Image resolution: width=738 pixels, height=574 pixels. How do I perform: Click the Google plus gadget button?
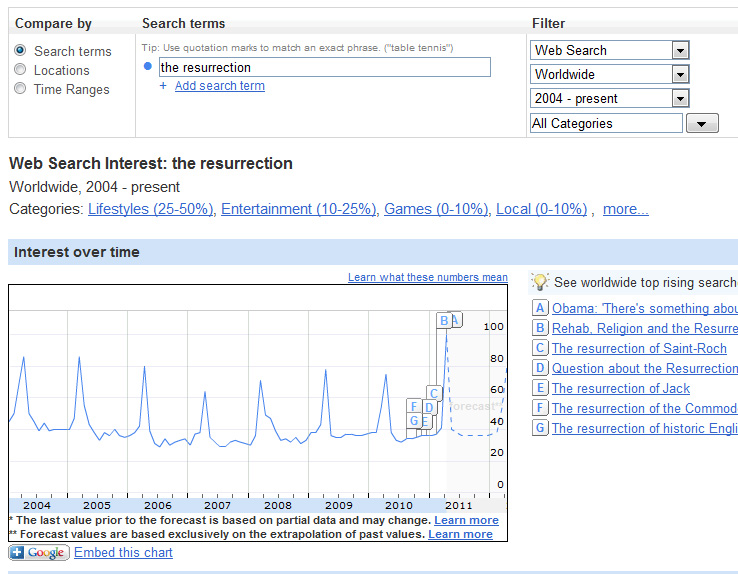coord(39,553)
